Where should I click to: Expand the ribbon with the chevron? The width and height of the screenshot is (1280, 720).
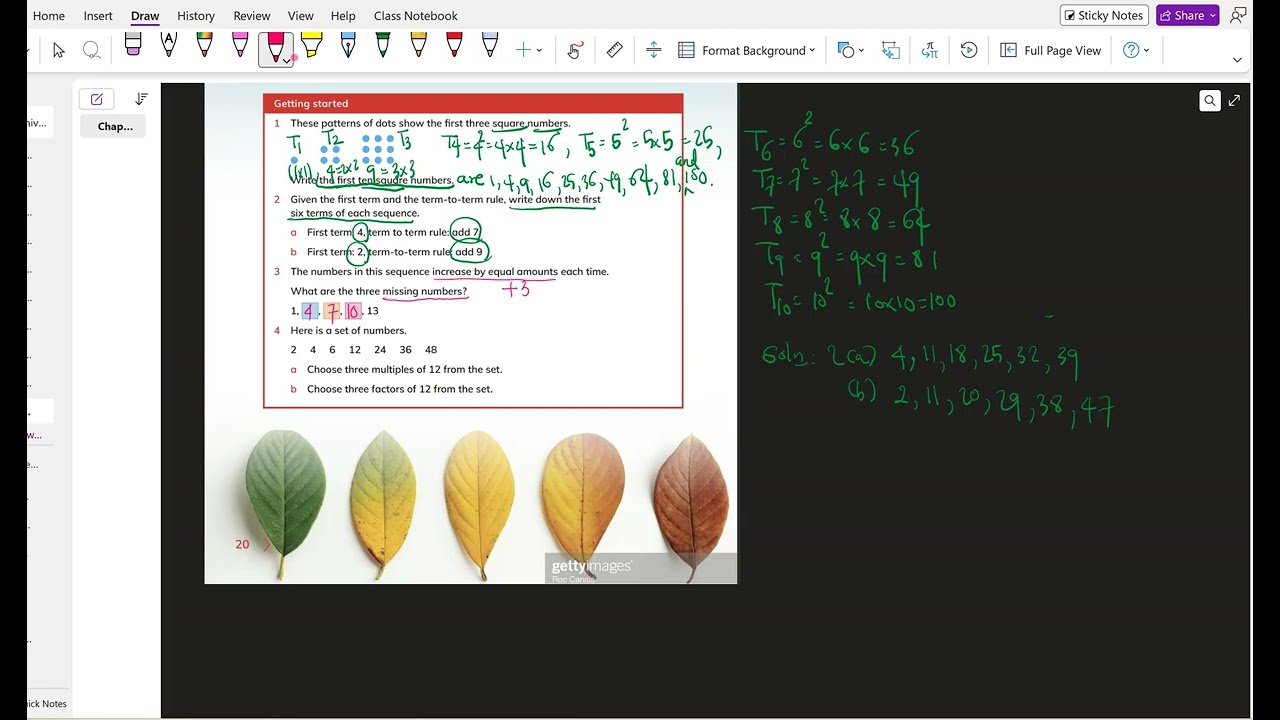point(1237,60)
